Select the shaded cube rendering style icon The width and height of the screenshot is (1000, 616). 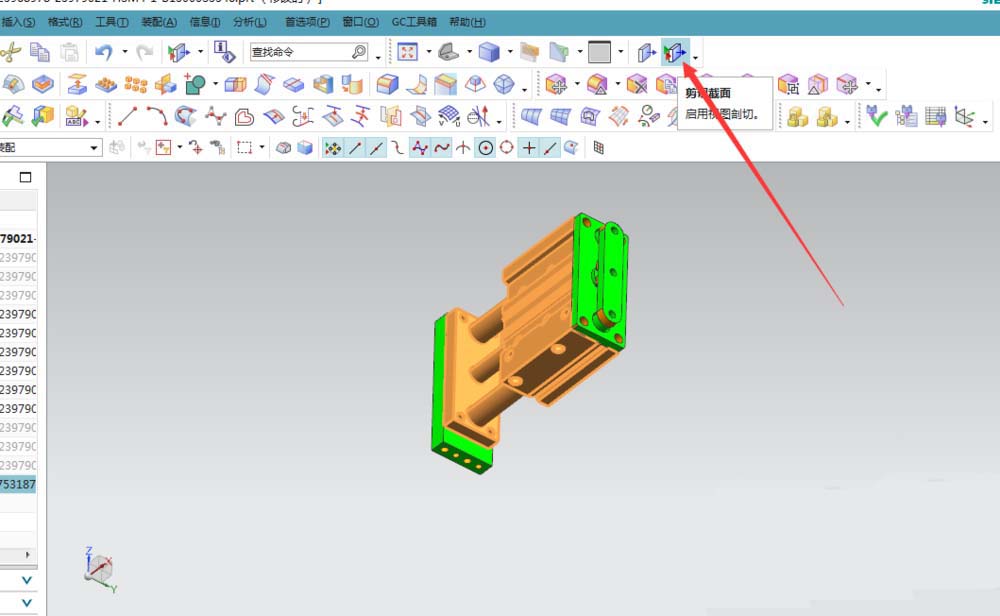pyautogui.click(x=489, y=52)
